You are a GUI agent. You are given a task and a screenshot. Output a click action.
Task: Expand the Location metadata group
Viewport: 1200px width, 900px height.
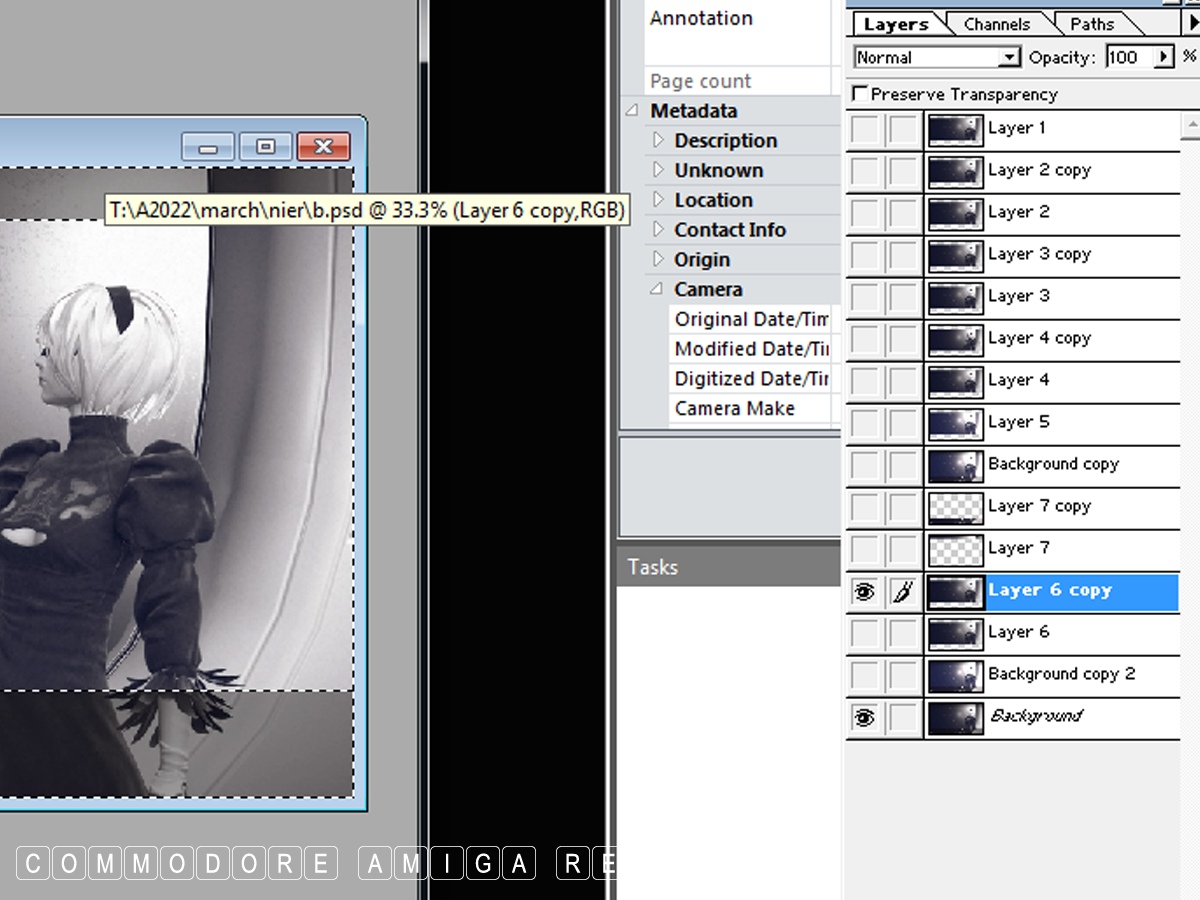658,200
